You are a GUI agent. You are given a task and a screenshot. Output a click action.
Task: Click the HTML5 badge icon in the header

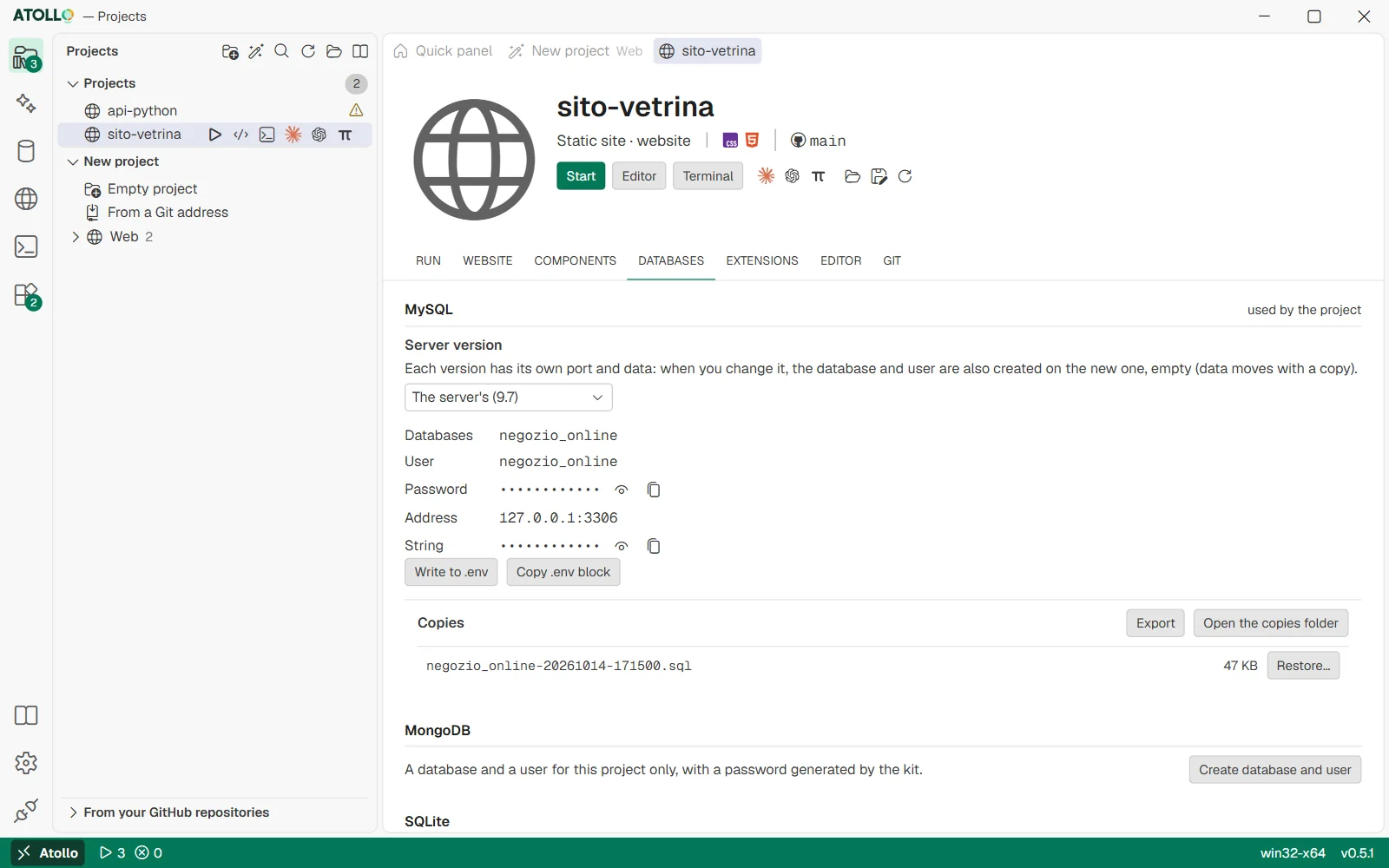point(753,140)
